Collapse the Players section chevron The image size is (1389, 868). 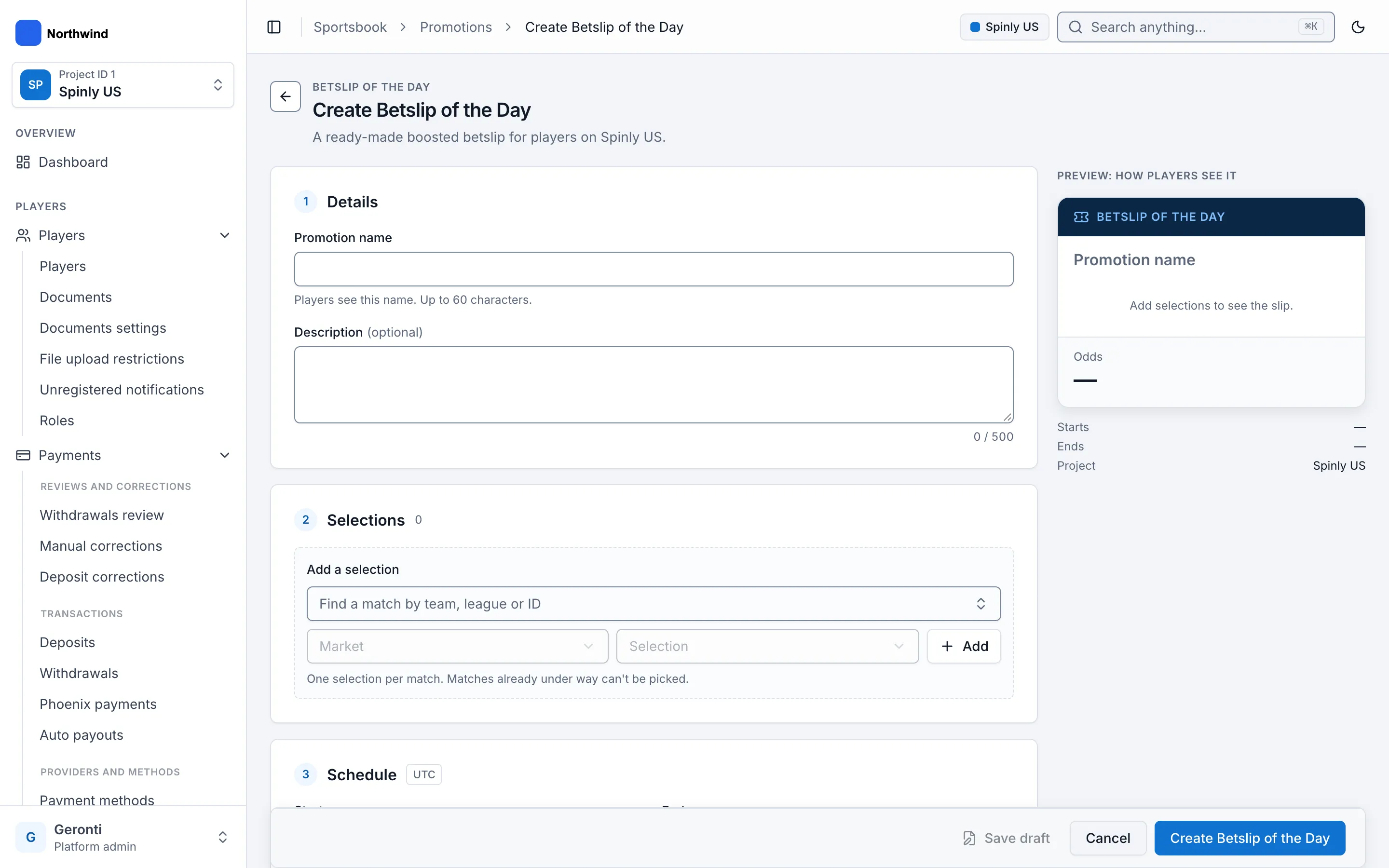225,235
